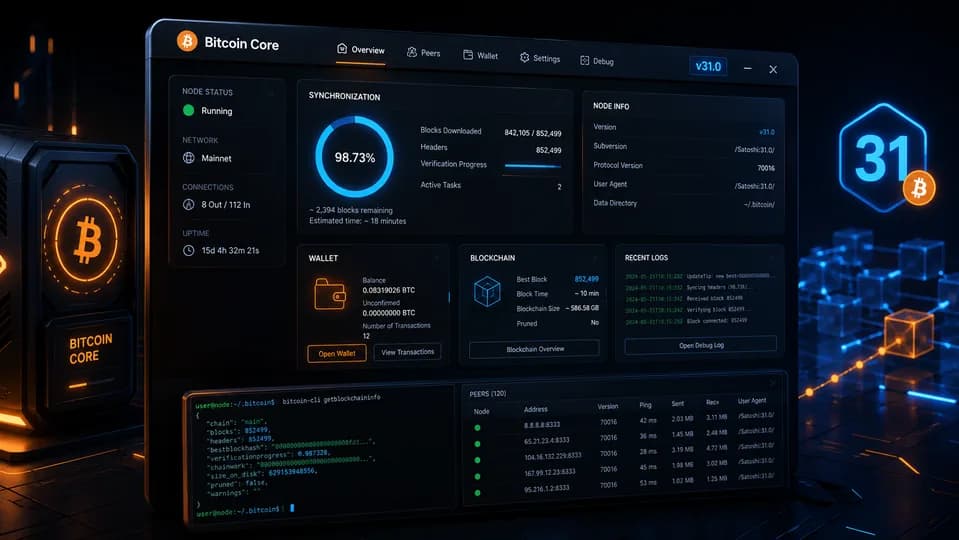Close the Bitcoin Core window
This screenshot has height=540, width=959.
click(773, 69)
